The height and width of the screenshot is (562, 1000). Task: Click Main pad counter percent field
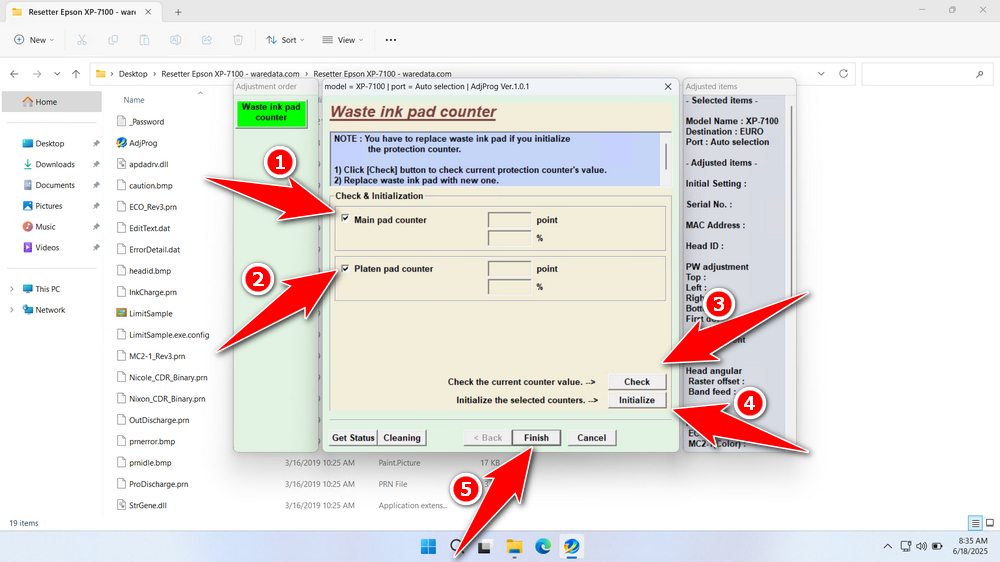(x=509, y=238)
